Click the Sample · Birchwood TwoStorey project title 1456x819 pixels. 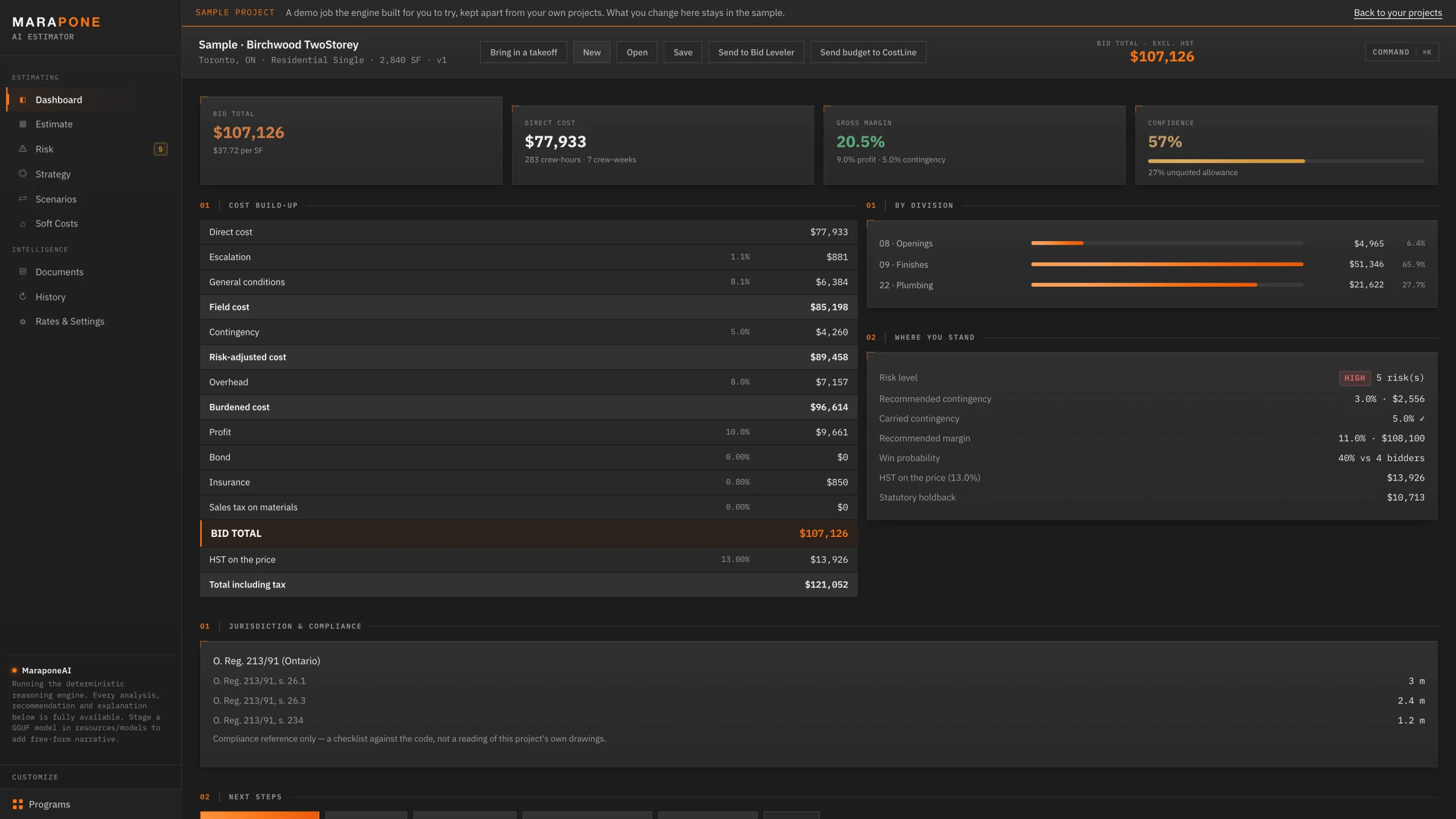coord(278,45)
